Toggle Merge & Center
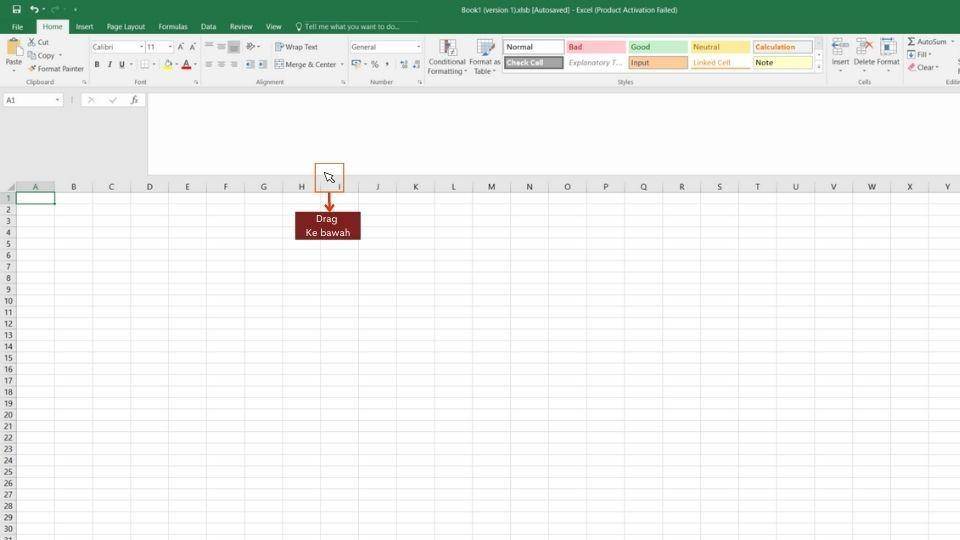The height and width of the screenshot is (540, 960). [x=306, y=64]
